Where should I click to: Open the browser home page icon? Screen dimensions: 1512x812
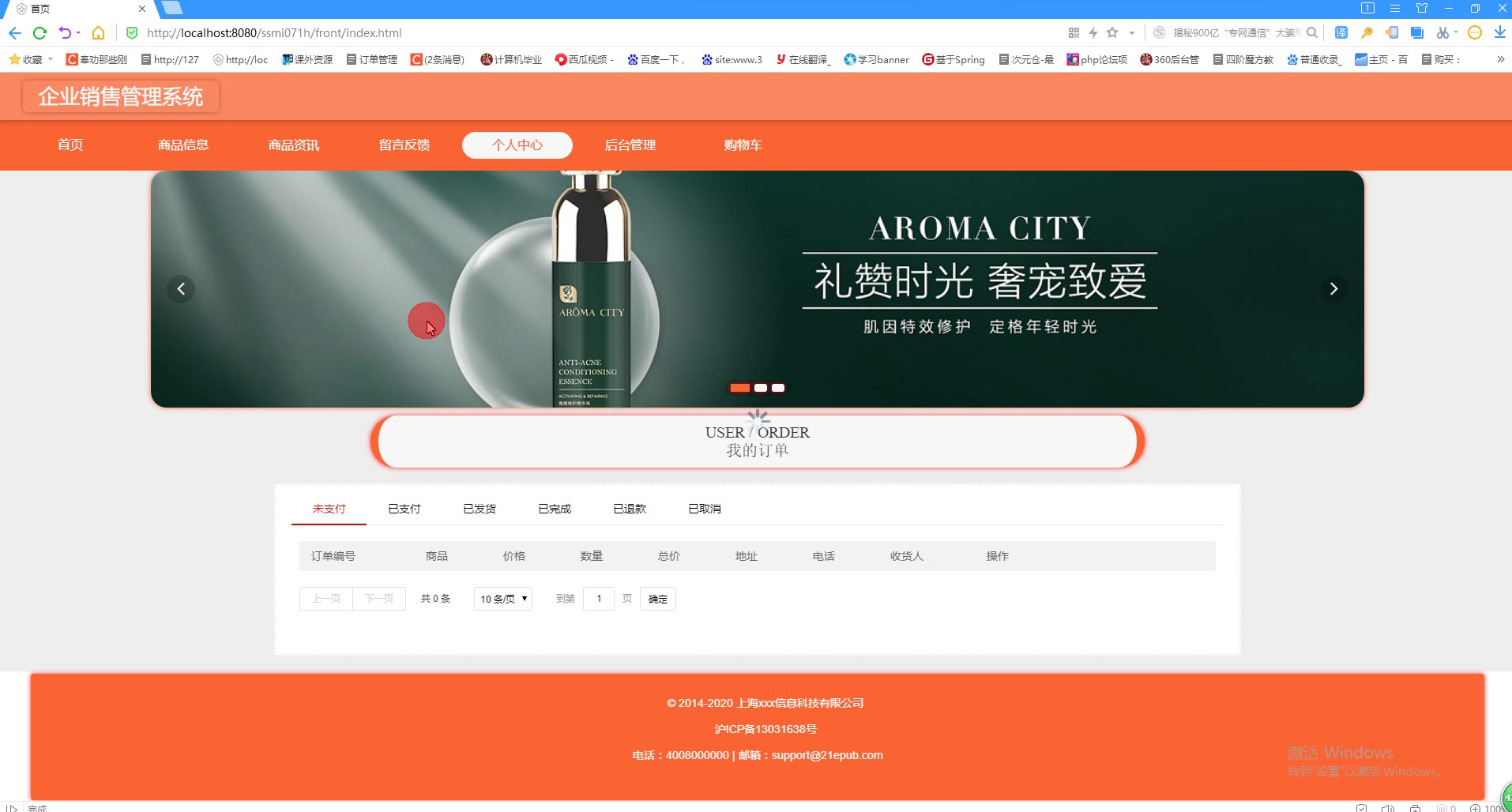[x=98, y=33]
